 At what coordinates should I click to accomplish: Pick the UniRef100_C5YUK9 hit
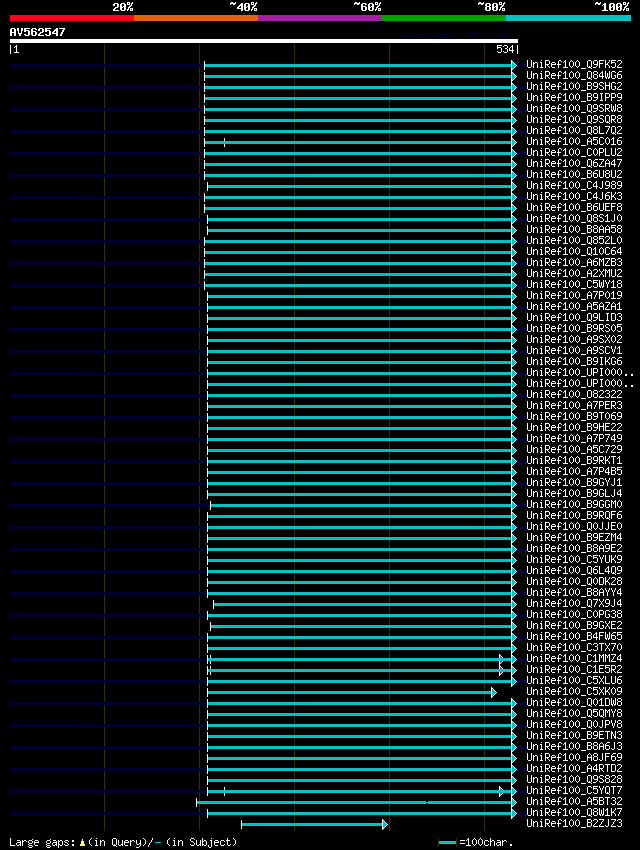pos(574,559)
